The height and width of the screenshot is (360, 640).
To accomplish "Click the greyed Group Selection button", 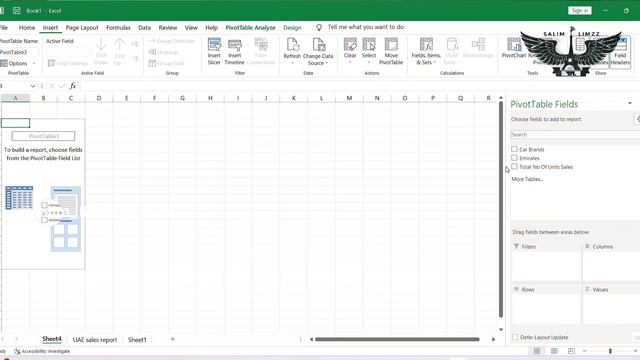I will (x=172, y=41).
